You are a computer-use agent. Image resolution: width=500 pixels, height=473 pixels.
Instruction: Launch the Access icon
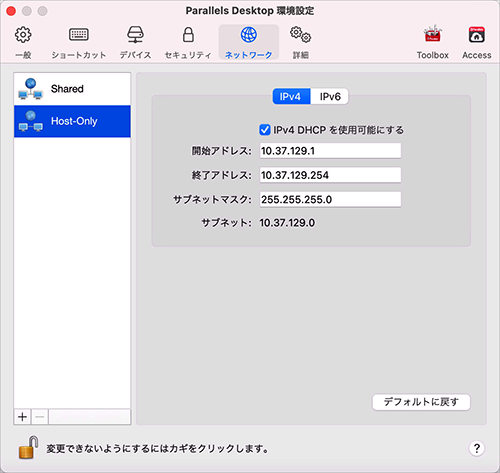pos(477,35)
